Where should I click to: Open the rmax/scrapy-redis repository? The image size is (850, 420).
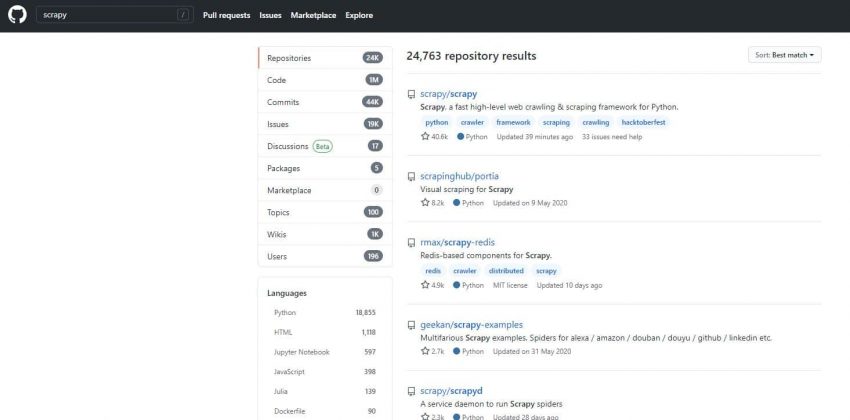457,242
